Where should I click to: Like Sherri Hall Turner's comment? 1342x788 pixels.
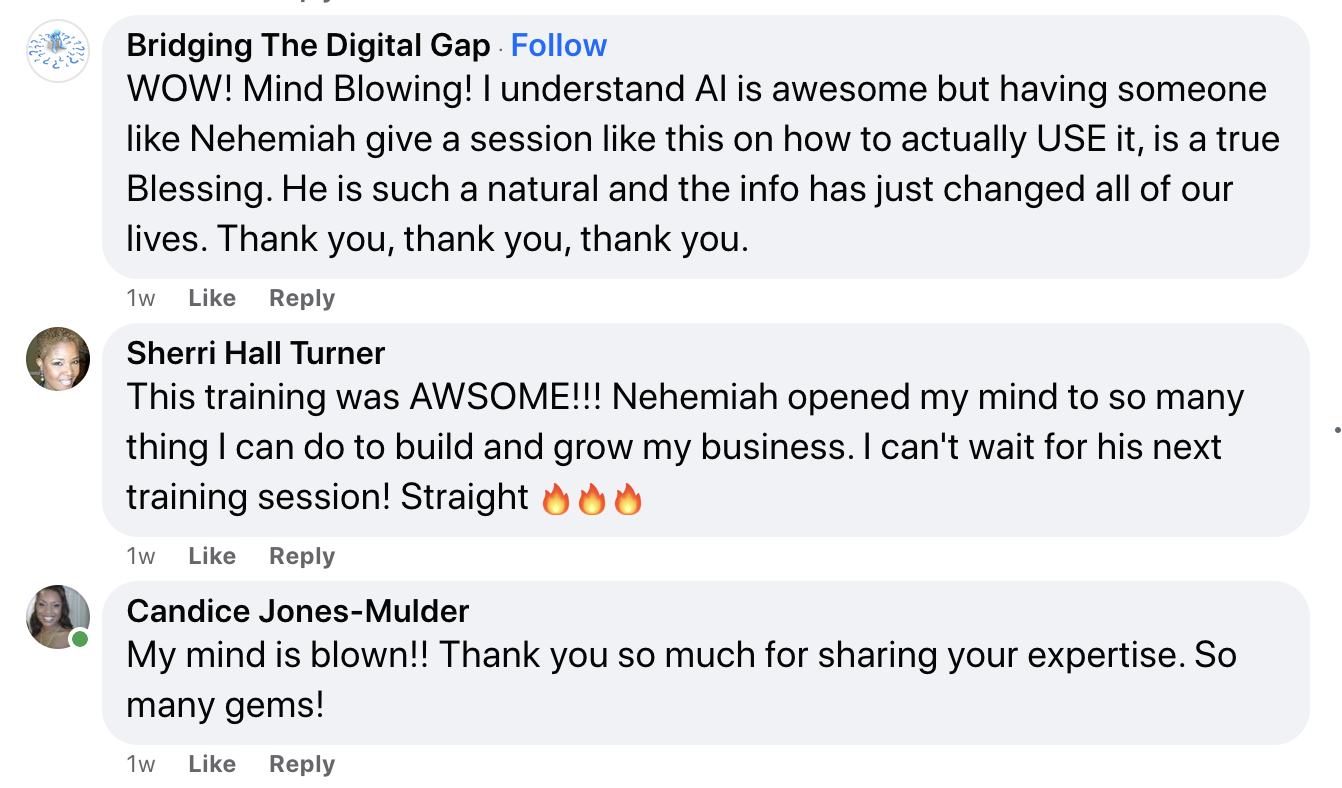[212, 556]
